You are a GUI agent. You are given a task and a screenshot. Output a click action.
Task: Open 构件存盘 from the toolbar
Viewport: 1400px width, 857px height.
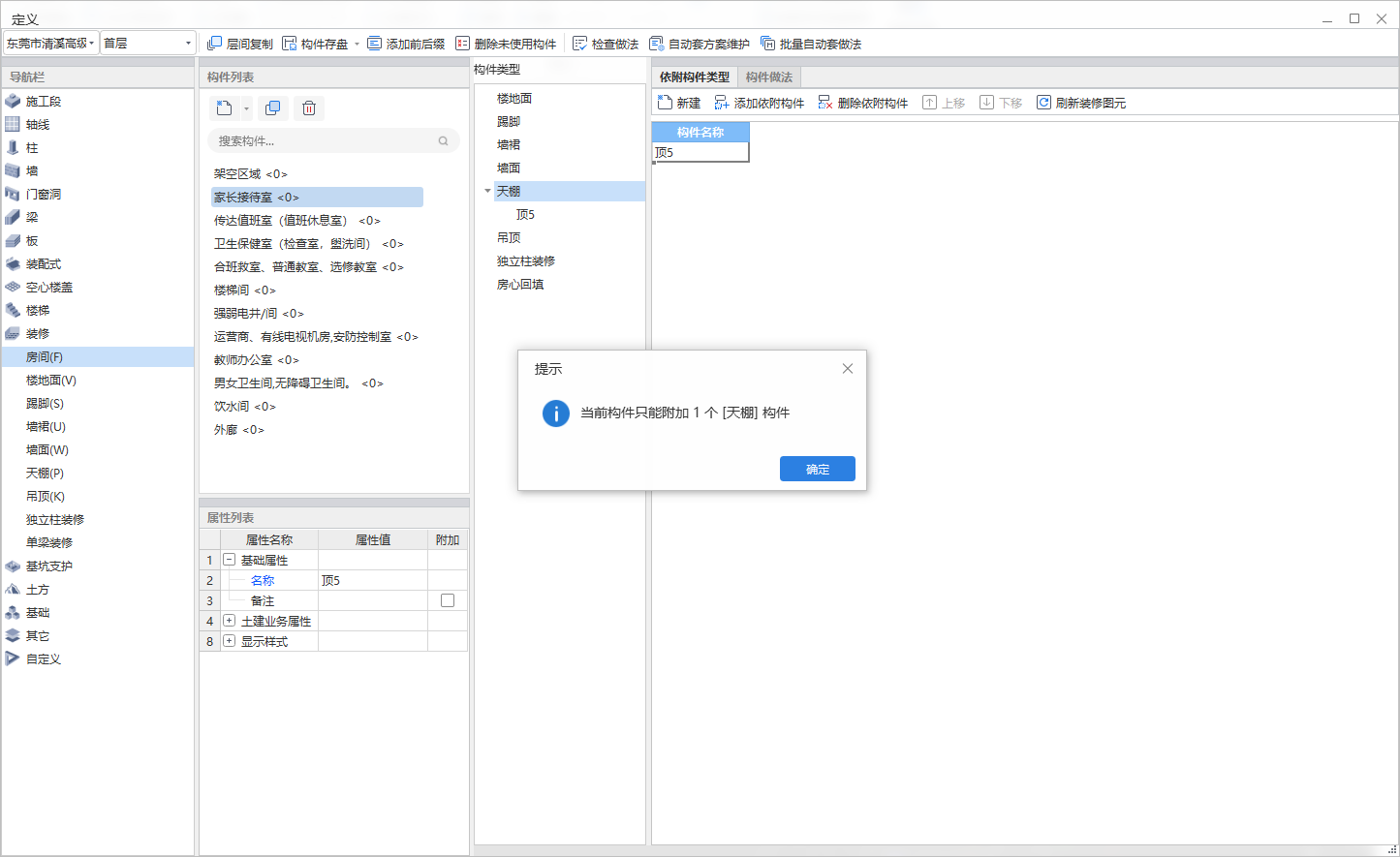[x=315, y=44]
